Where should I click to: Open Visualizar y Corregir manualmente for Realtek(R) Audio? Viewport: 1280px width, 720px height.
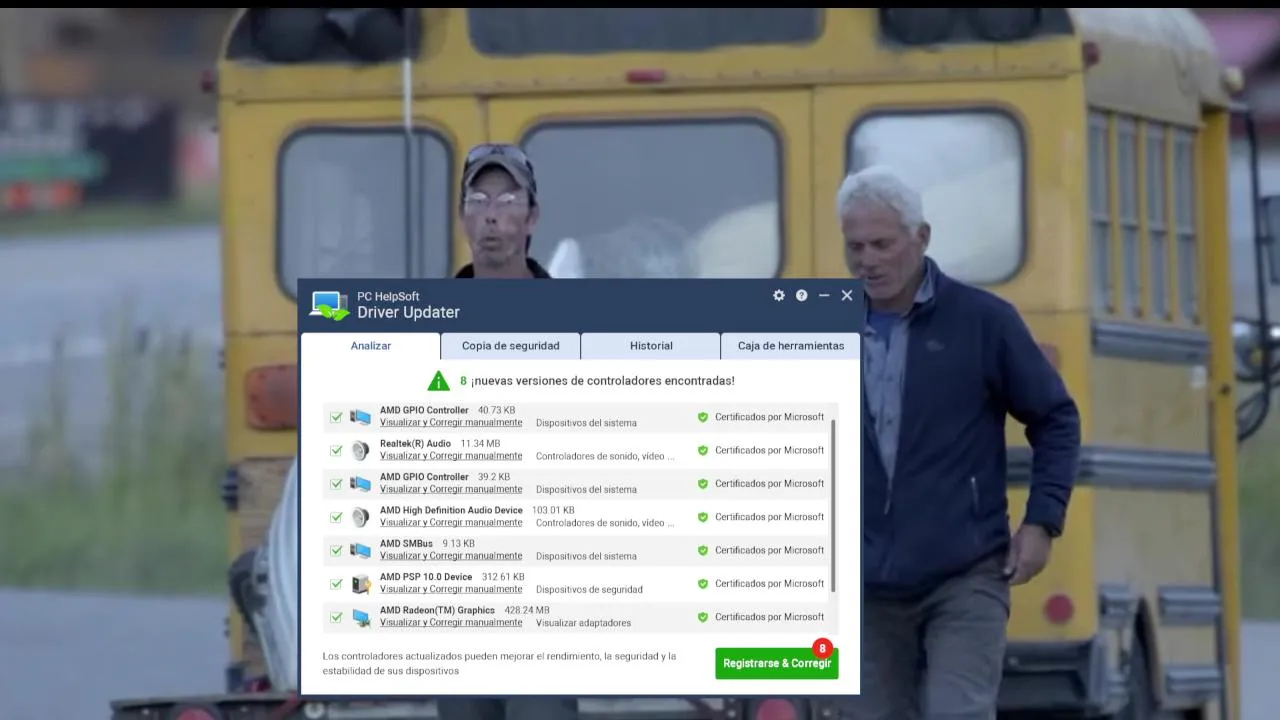(451, 456)
